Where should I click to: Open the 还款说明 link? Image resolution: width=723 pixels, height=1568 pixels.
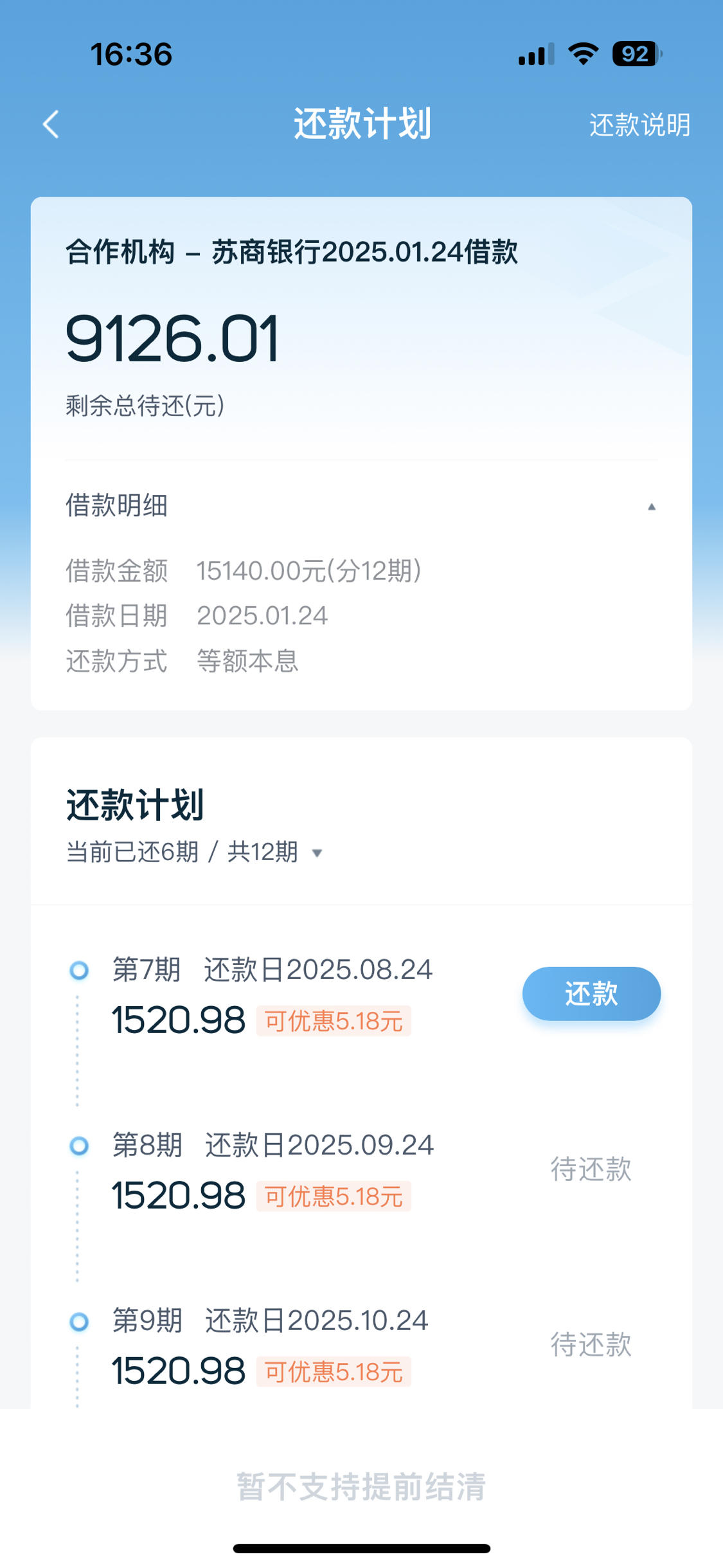tap(639, 125)
